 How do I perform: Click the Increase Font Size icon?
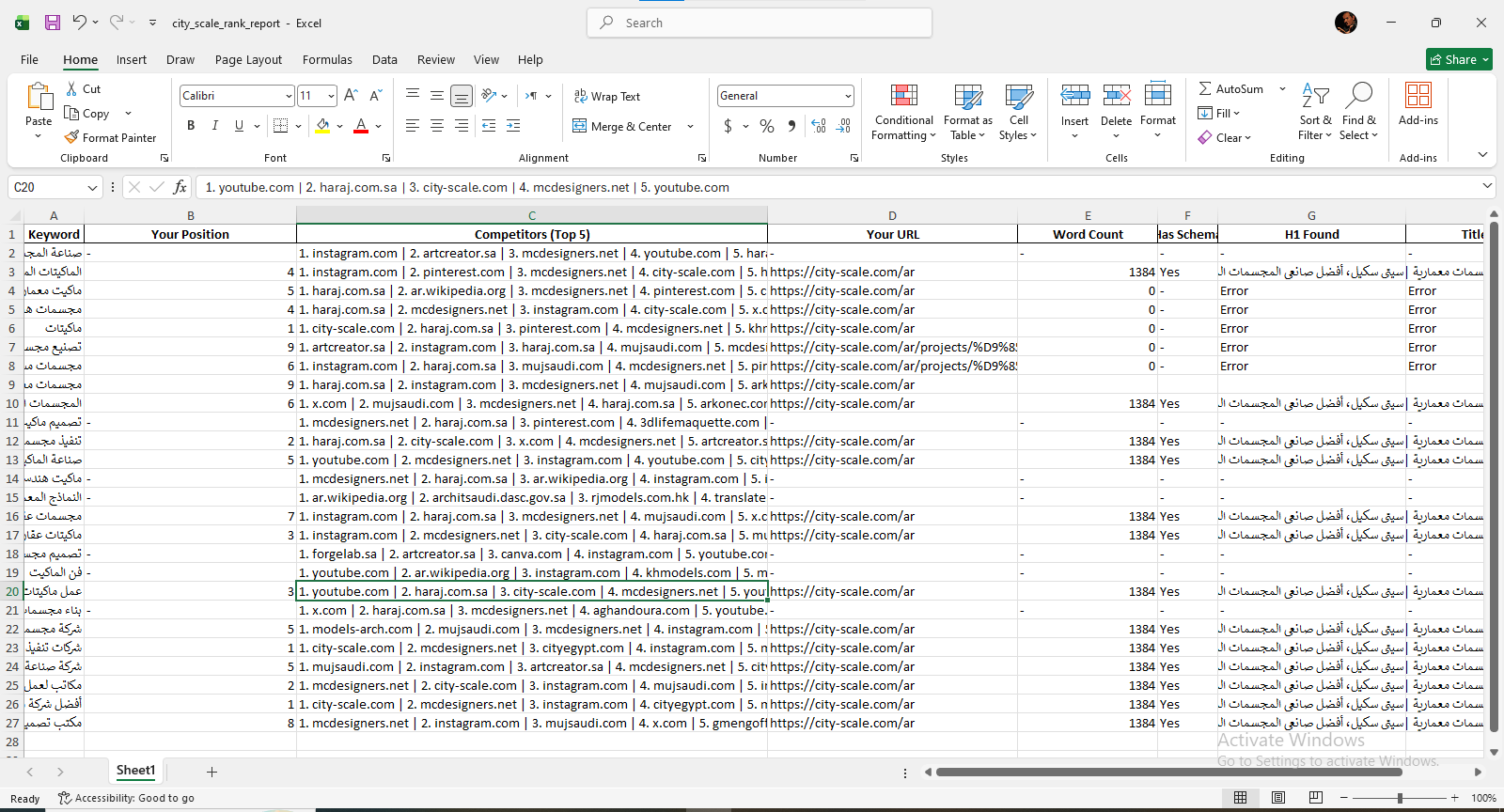[x=351, y=96]
